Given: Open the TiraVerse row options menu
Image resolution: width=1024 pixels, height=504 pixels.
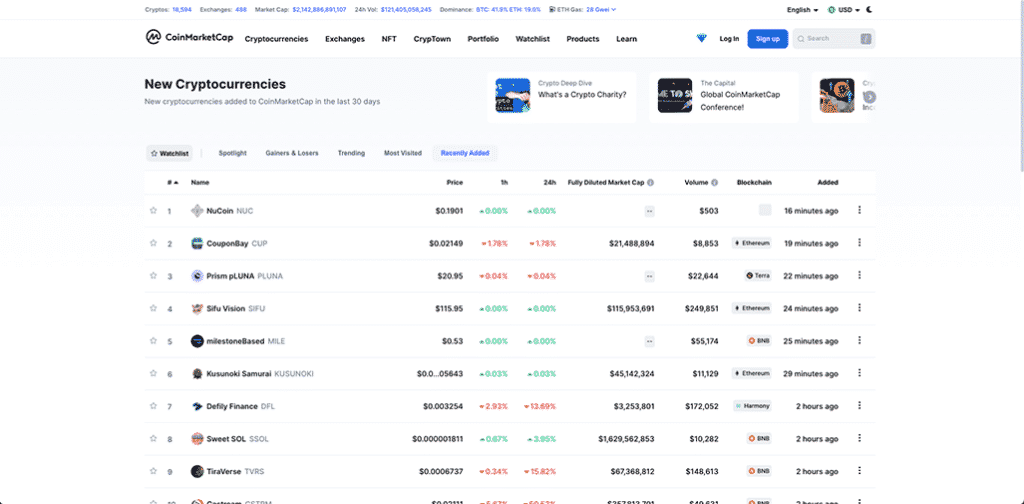Looking at the screenshot, I should tap(859, 470).
